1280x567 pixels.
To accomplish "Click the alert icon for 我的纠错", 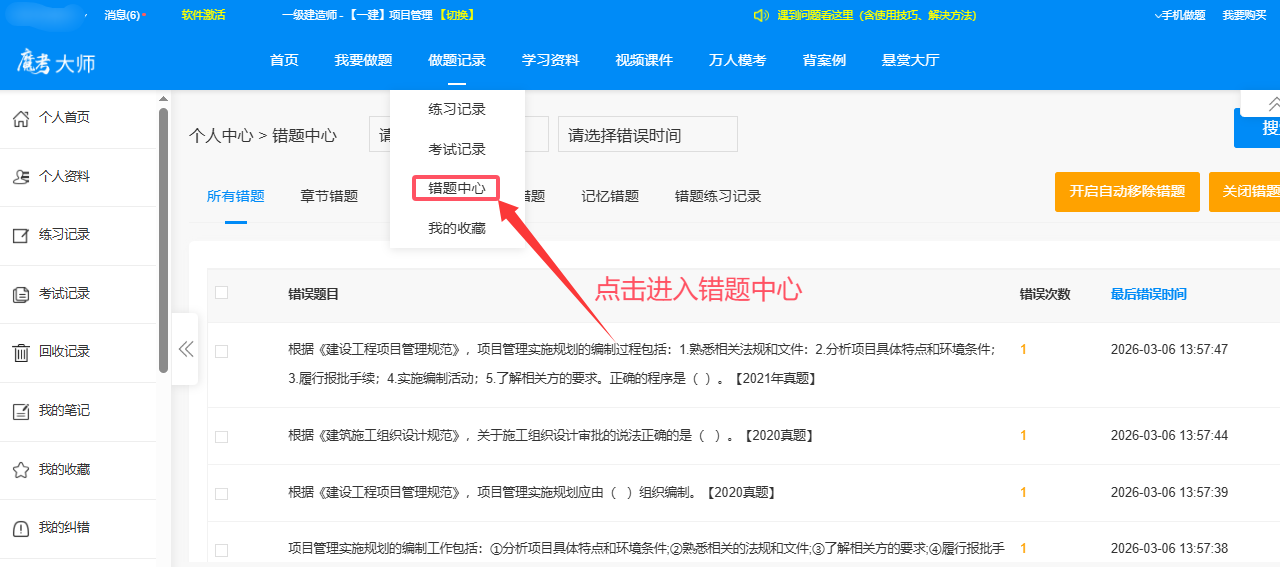I will [x=20, y=528].
